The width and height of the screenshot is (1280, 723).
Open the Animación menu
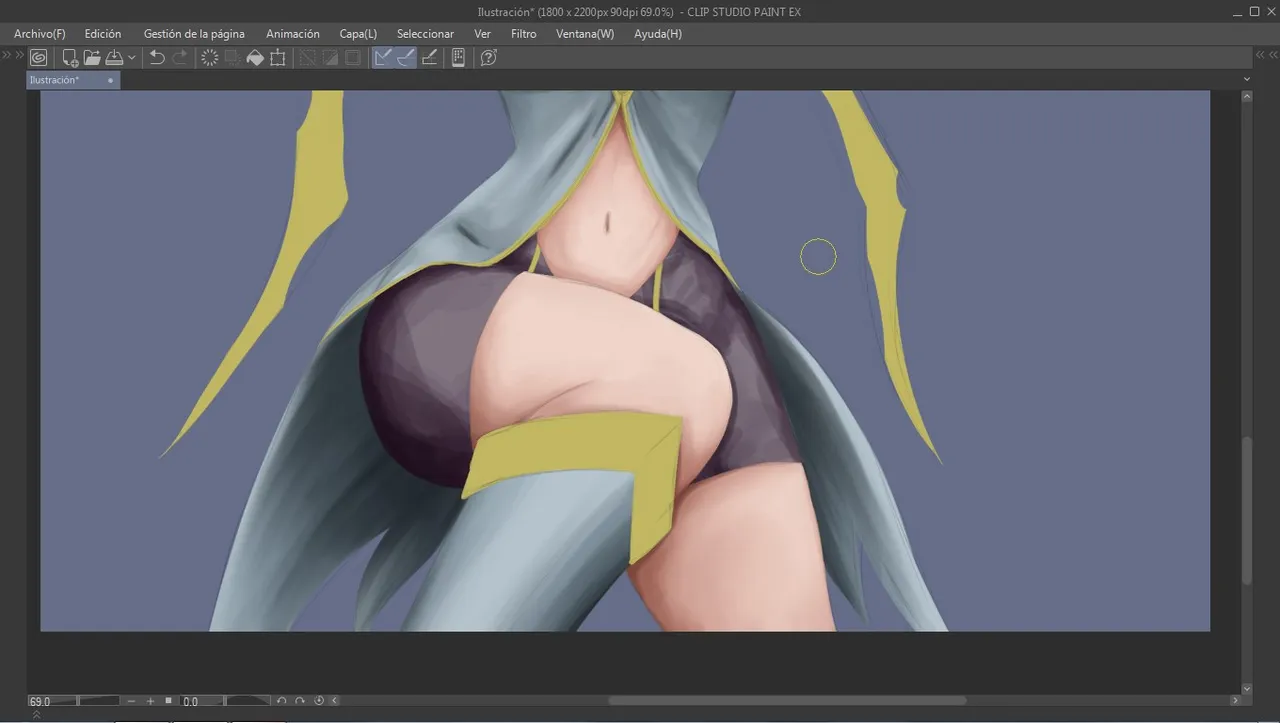pos(293,34)
